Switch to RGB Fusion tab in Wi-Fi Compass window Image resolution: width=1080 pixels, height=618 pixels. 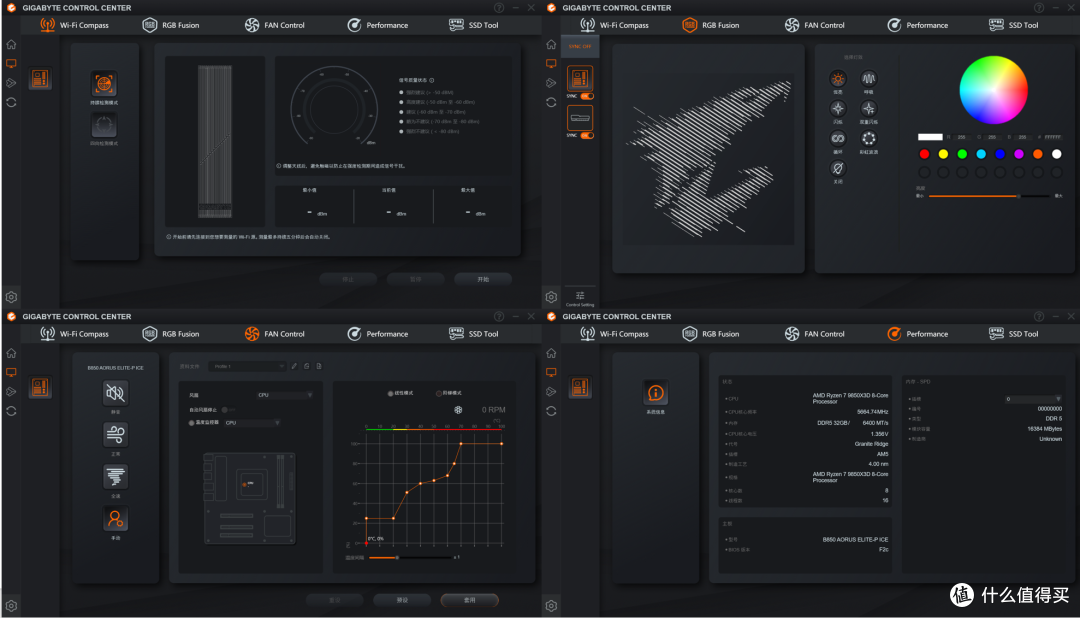pos(171,25)
